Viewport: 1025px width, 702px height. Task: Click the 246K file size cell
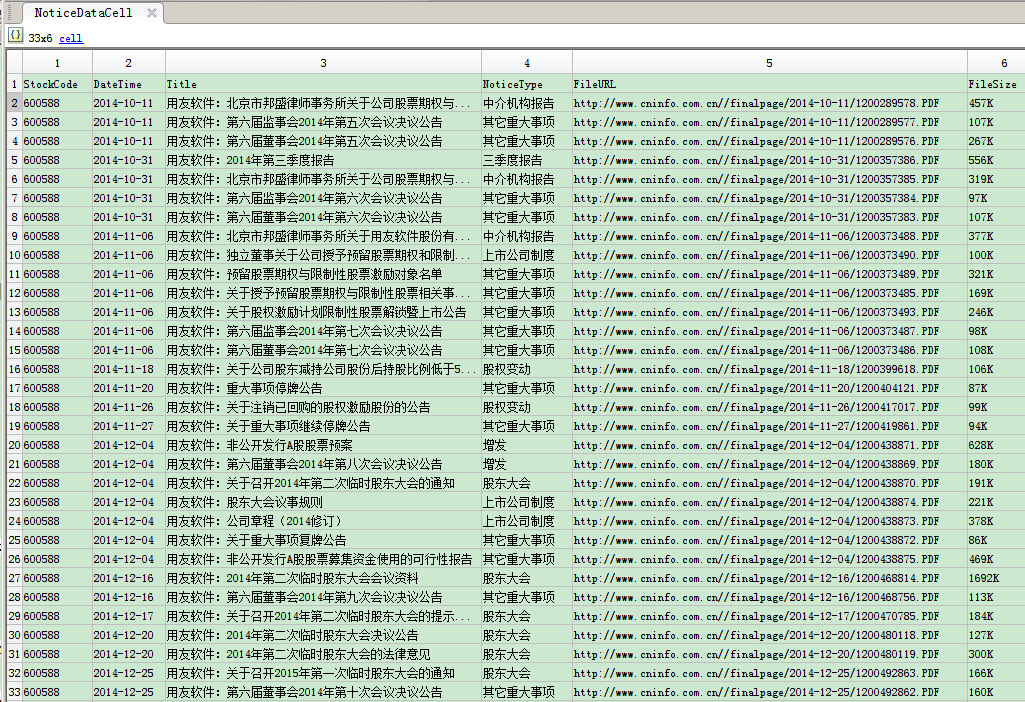coord(996,312)
